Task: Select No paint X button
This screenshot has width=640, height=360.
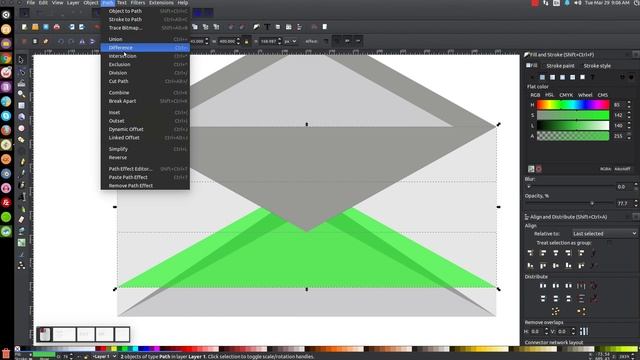Action: pyautogui.click(x=532, y=77)
